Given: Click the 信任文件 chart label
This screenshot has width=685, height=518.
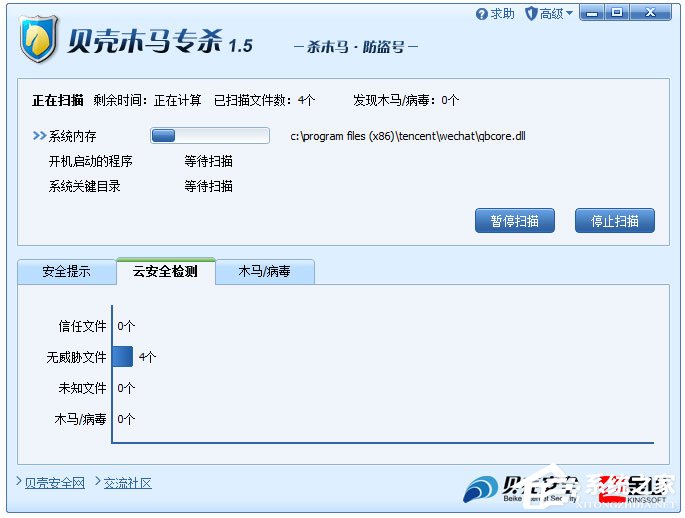Looking at the screenshot, I should [x=83, y=326].
